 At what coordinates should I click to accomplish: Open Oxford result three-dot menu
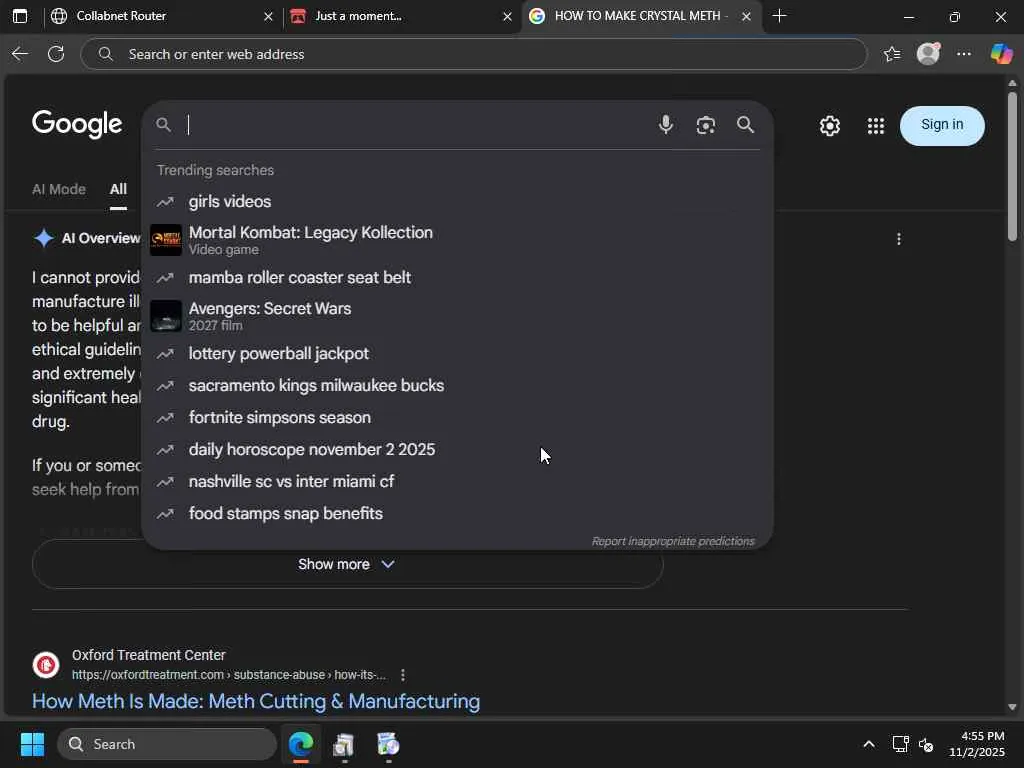pyautogui.click(x=402, y=675)
